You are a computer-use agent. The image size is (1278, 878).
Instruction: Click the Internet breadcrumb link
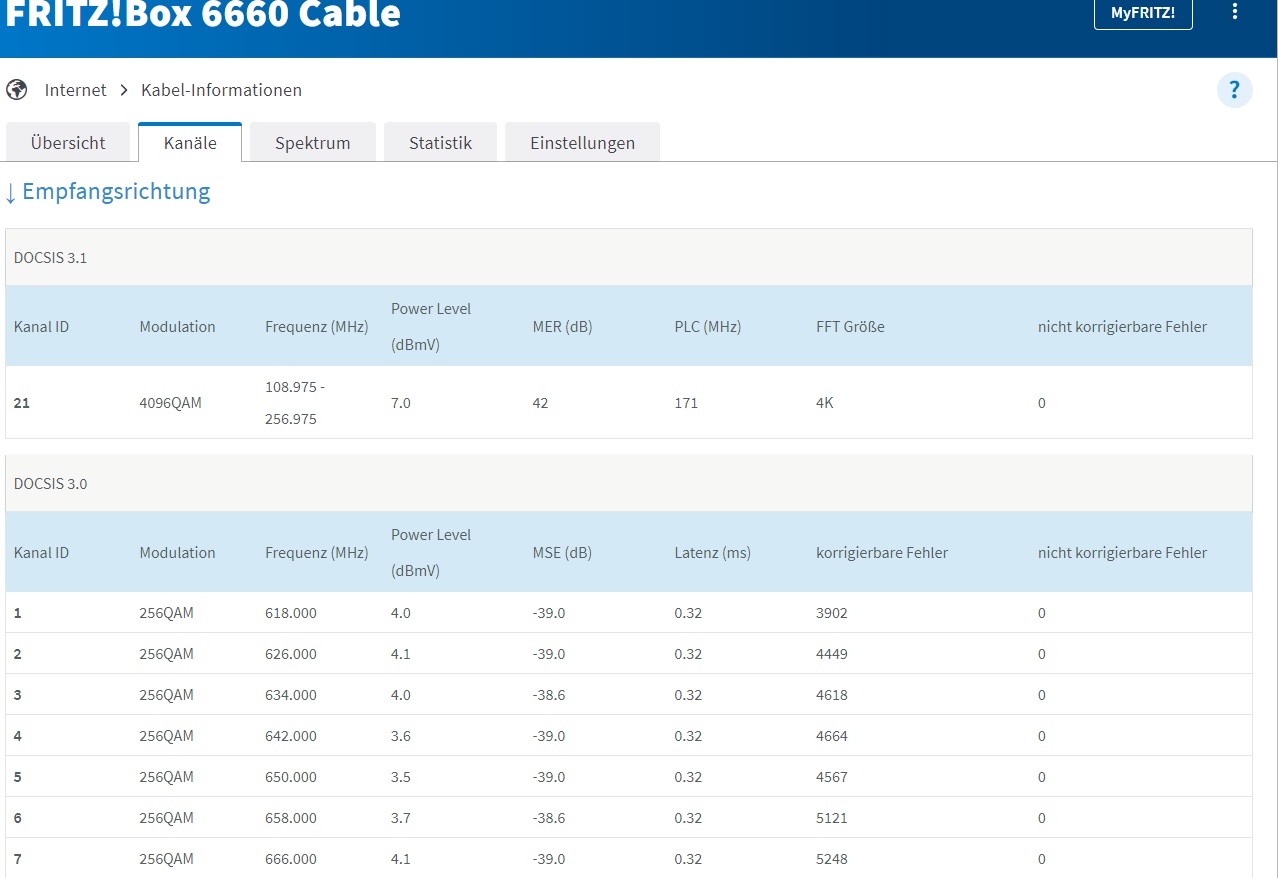pos(75,90)
